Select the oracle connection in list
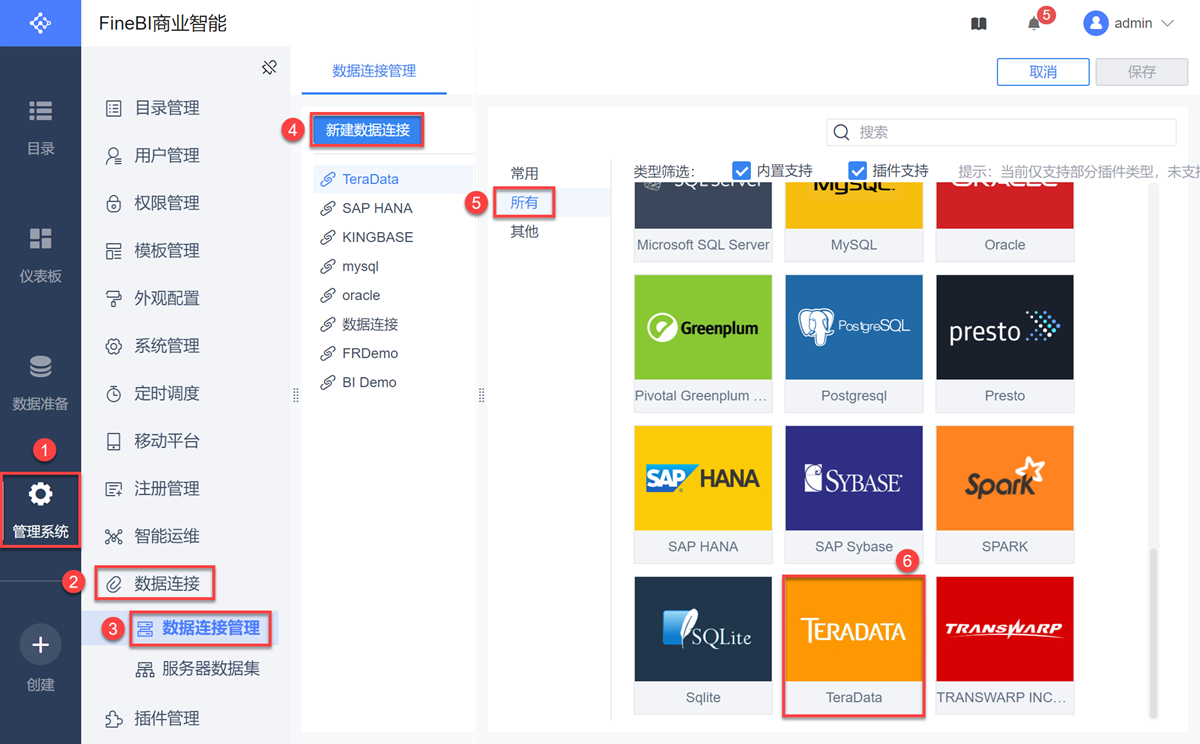The height and width of the screenshot is (744, 1200). tap(392, 295)
